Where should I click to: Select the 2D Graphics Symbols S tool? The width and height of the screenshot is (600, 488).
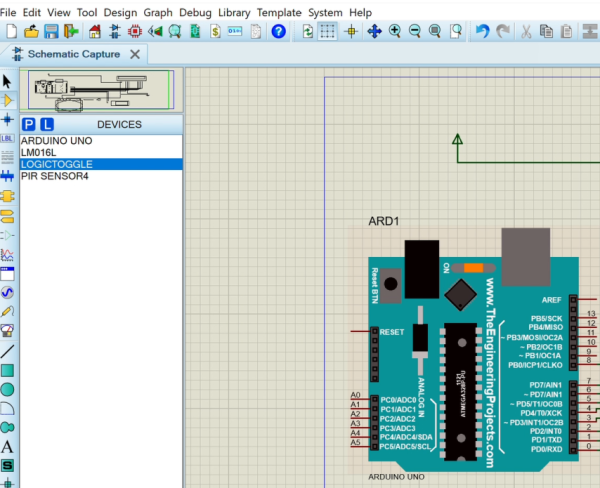(7, 466)
